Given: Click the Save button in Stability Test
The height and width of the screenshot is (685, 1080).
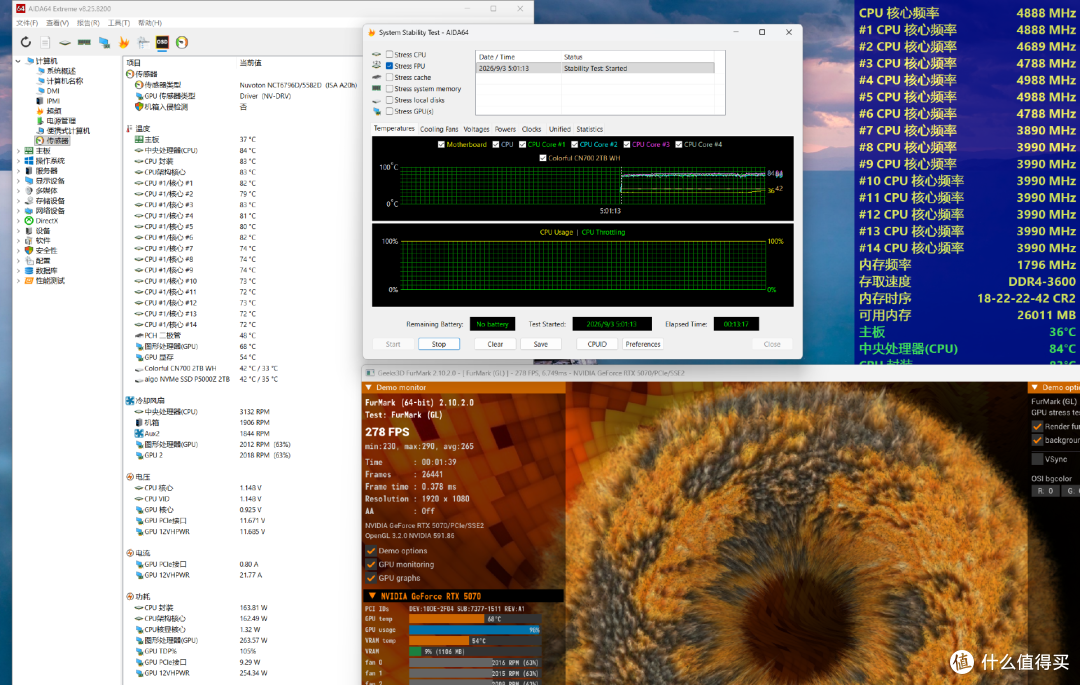Looking at the screenshot, I should pyautogui.click(x=541, y=344).
